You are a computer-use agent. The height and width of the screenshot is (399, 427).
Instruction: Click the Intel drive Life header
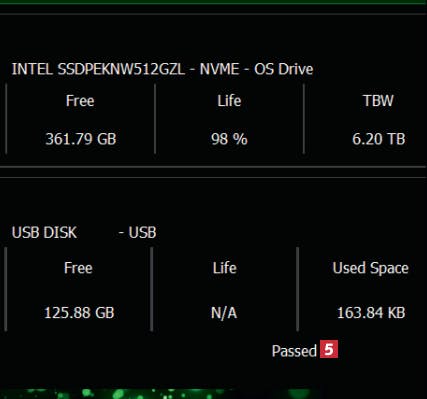pos(229,101)
